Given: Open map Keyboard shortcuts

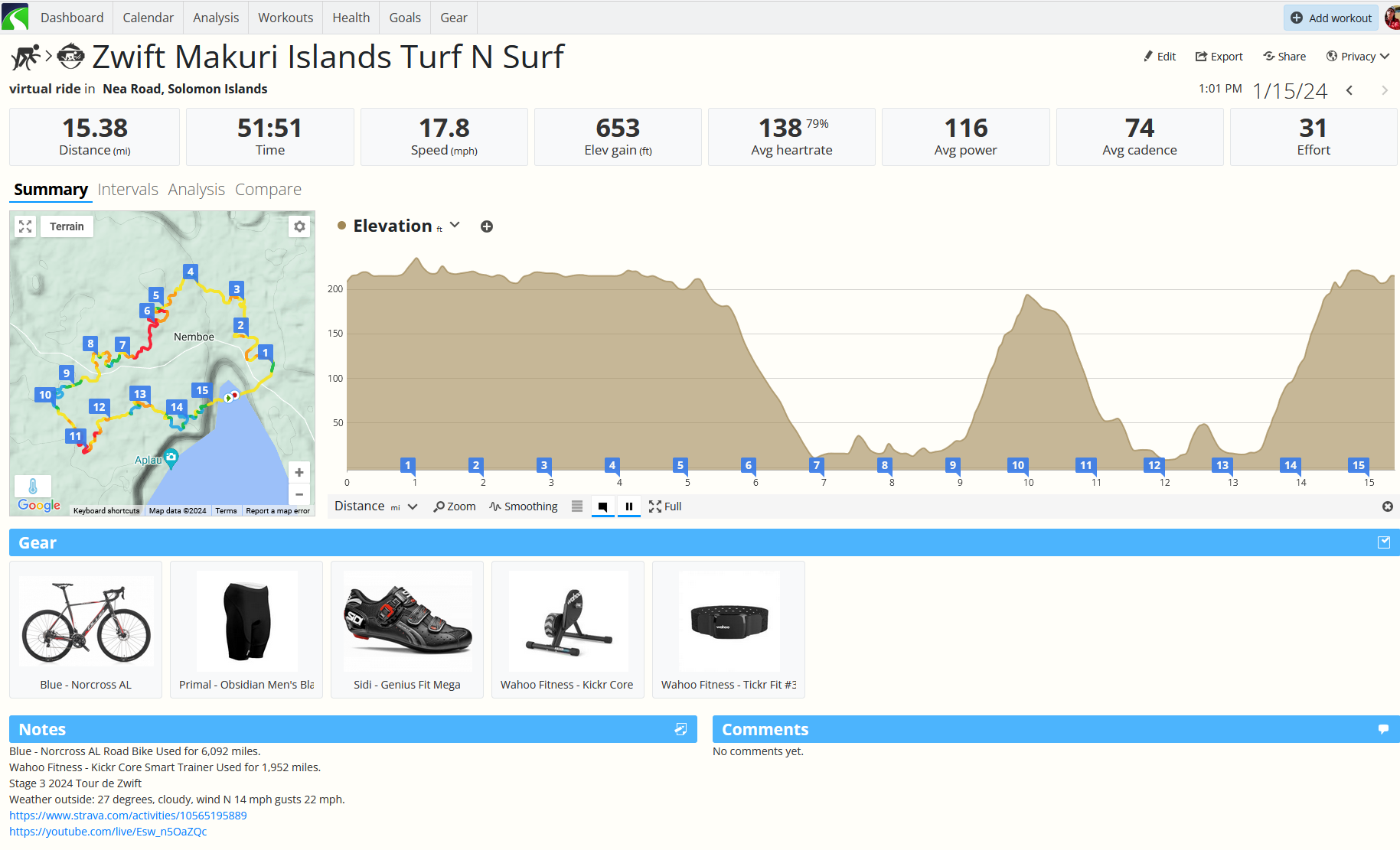Looking at the screenshot, I should (106, 511).
